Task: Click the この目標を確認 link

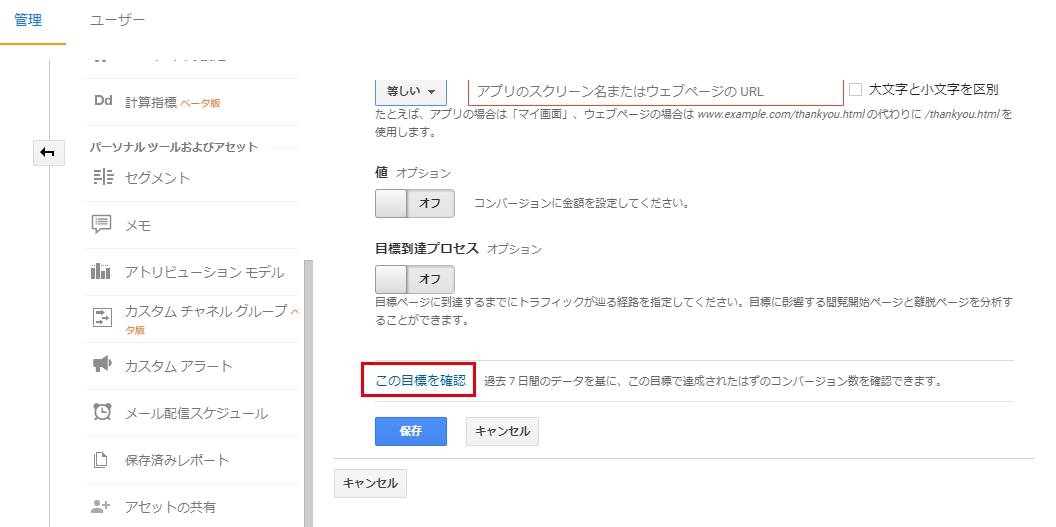Action: point(419,381)
